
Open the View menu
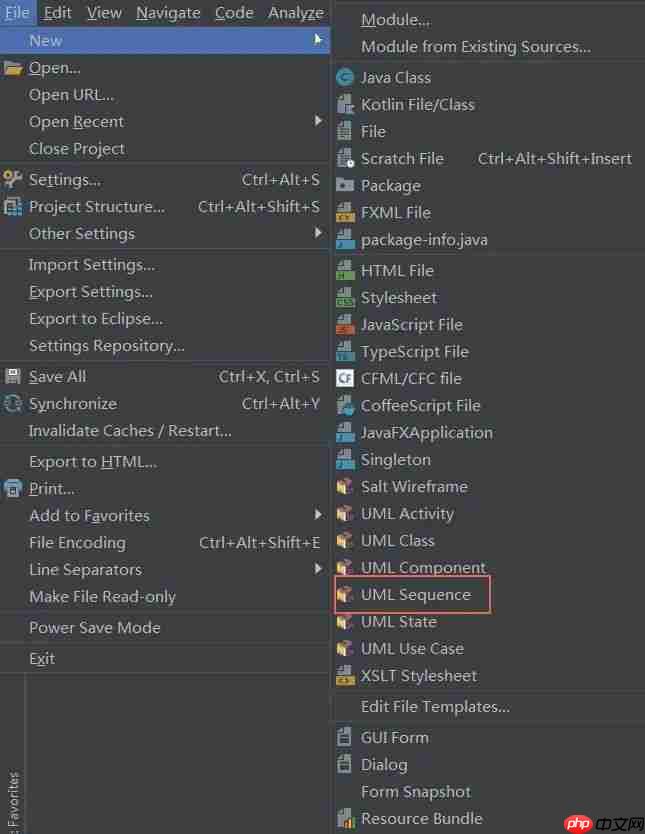click(x=104, y=12)
